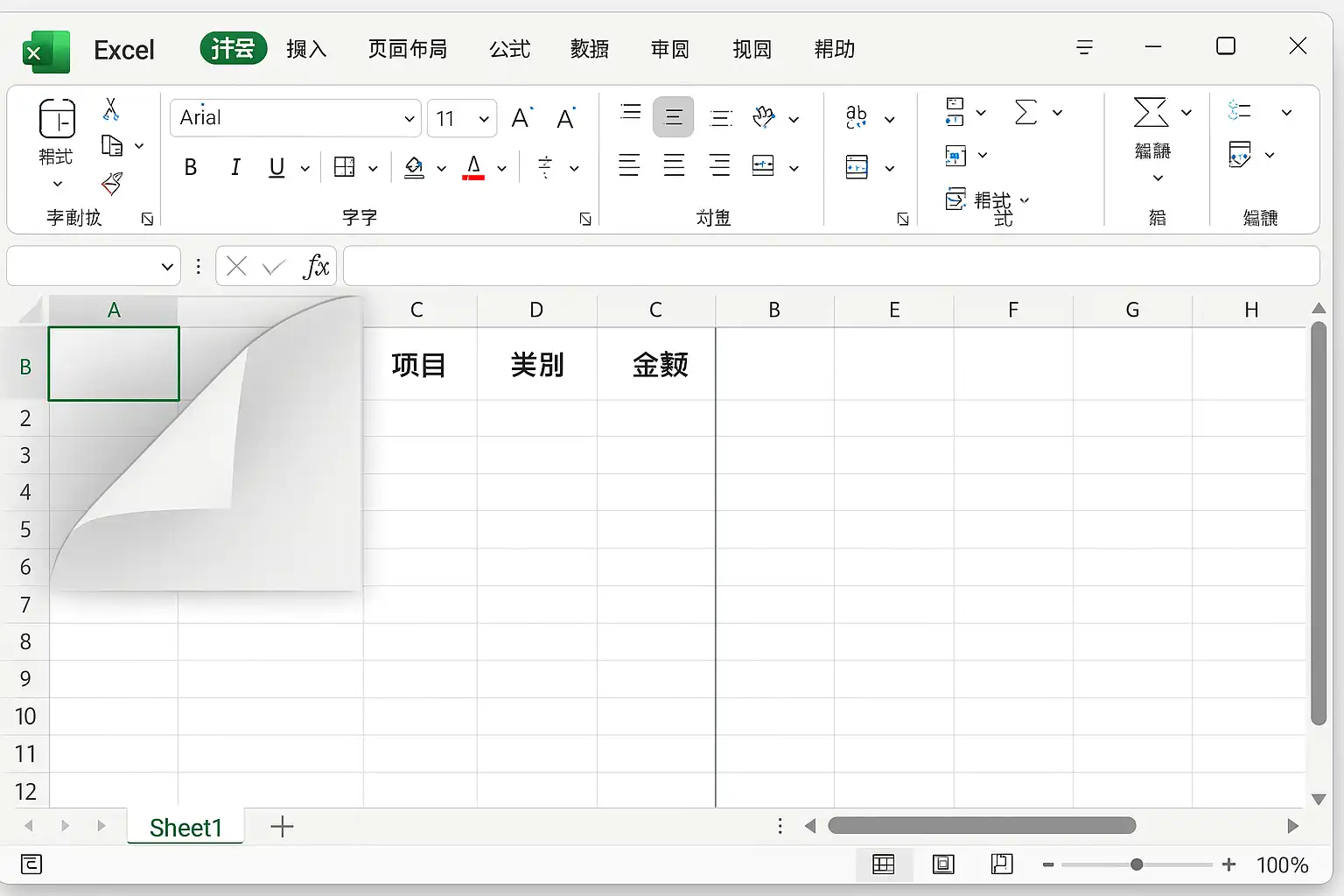This screenshot has height=896, width=1344.
Task: Open the Arial font name dropdown
Action: click(409, 119)
